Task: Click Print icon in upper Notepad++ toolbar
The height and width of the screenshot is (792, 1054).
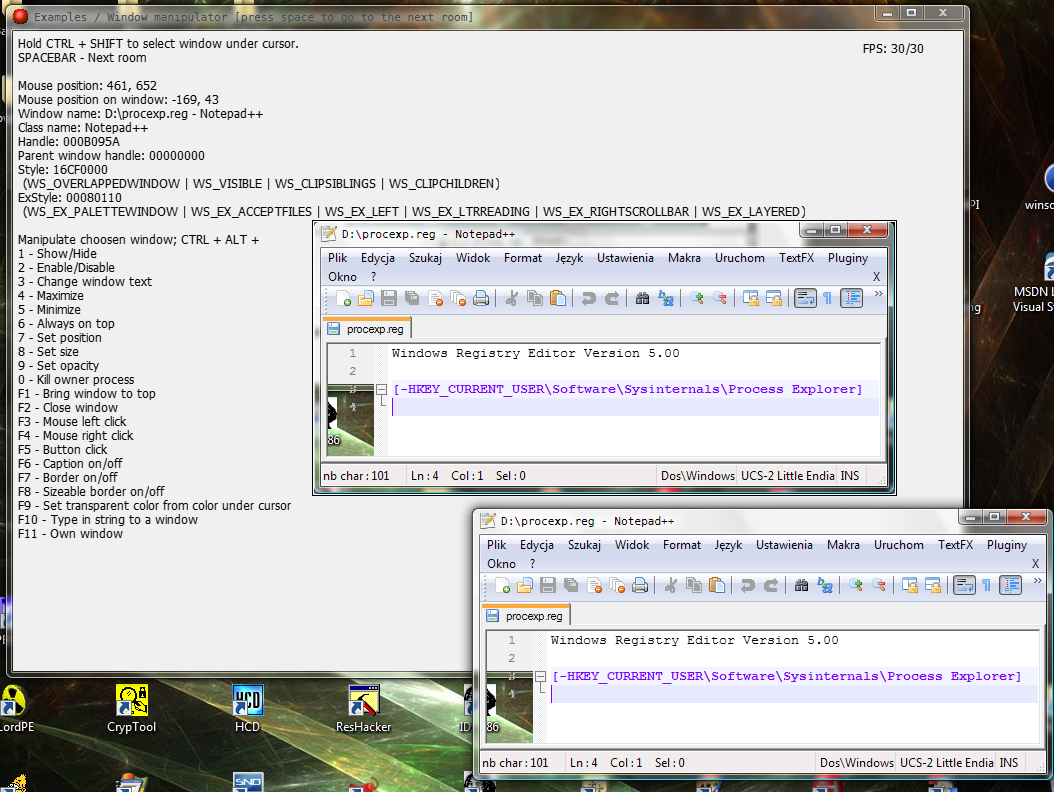Action: point(481,298)
